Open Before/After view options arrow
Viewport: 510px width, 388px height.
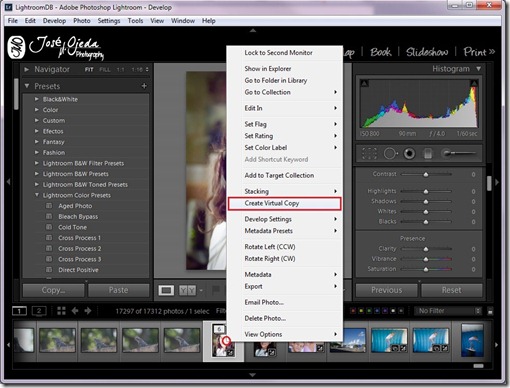pyautogui.click(x=201, y=290)
